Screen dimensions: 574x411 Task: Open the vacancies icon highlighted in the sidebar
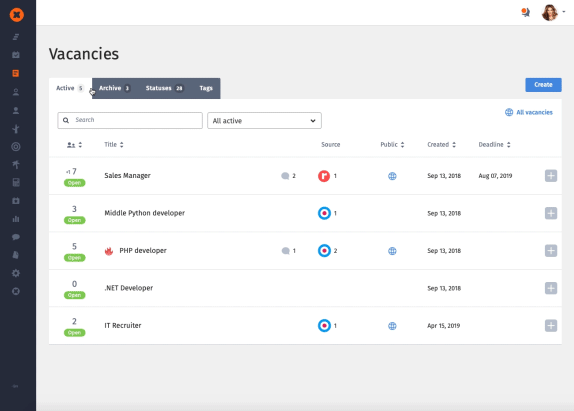16,73
